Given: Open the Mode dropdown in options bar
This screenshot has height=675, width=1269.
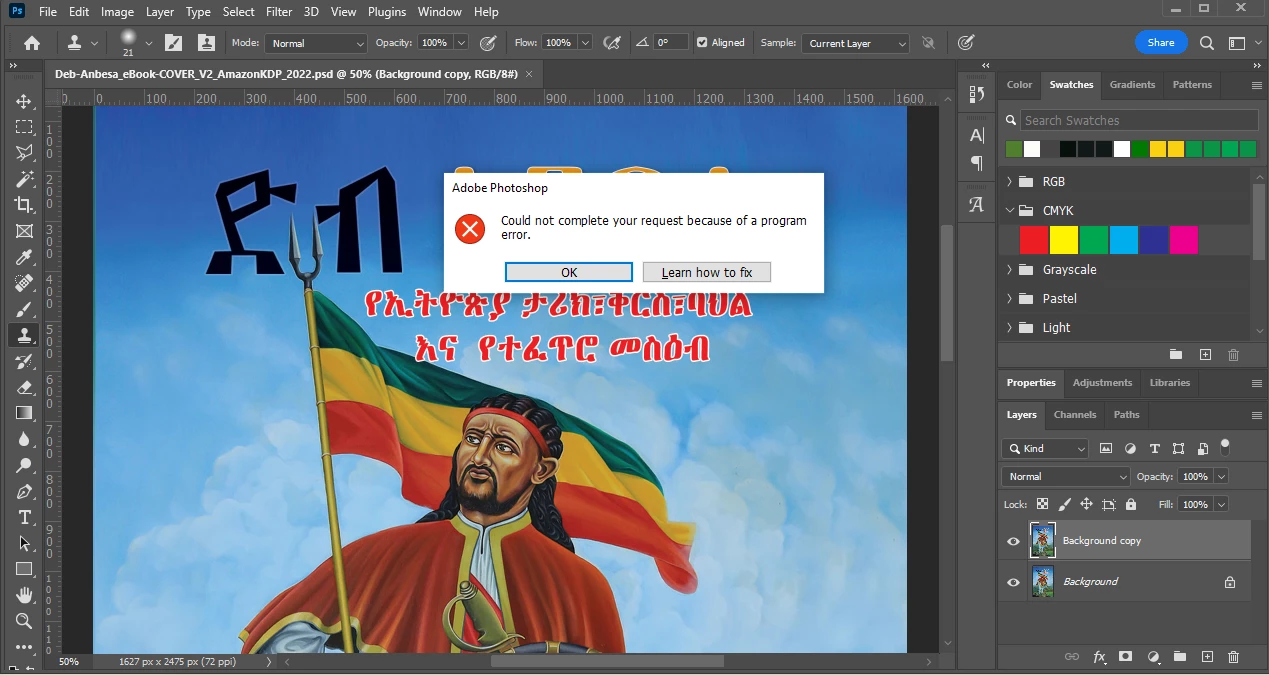Looking at the screenshot, I should 316,43.
